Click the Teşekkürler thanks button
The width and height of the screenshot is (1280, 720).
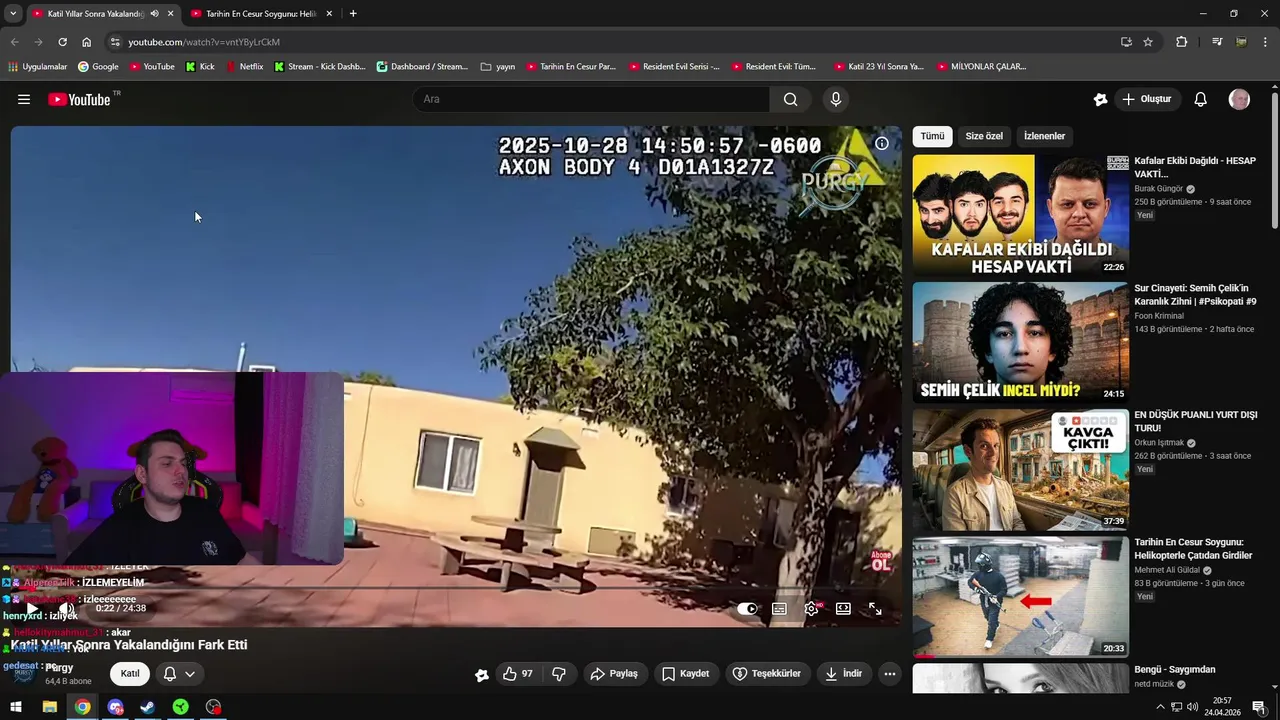766,674
